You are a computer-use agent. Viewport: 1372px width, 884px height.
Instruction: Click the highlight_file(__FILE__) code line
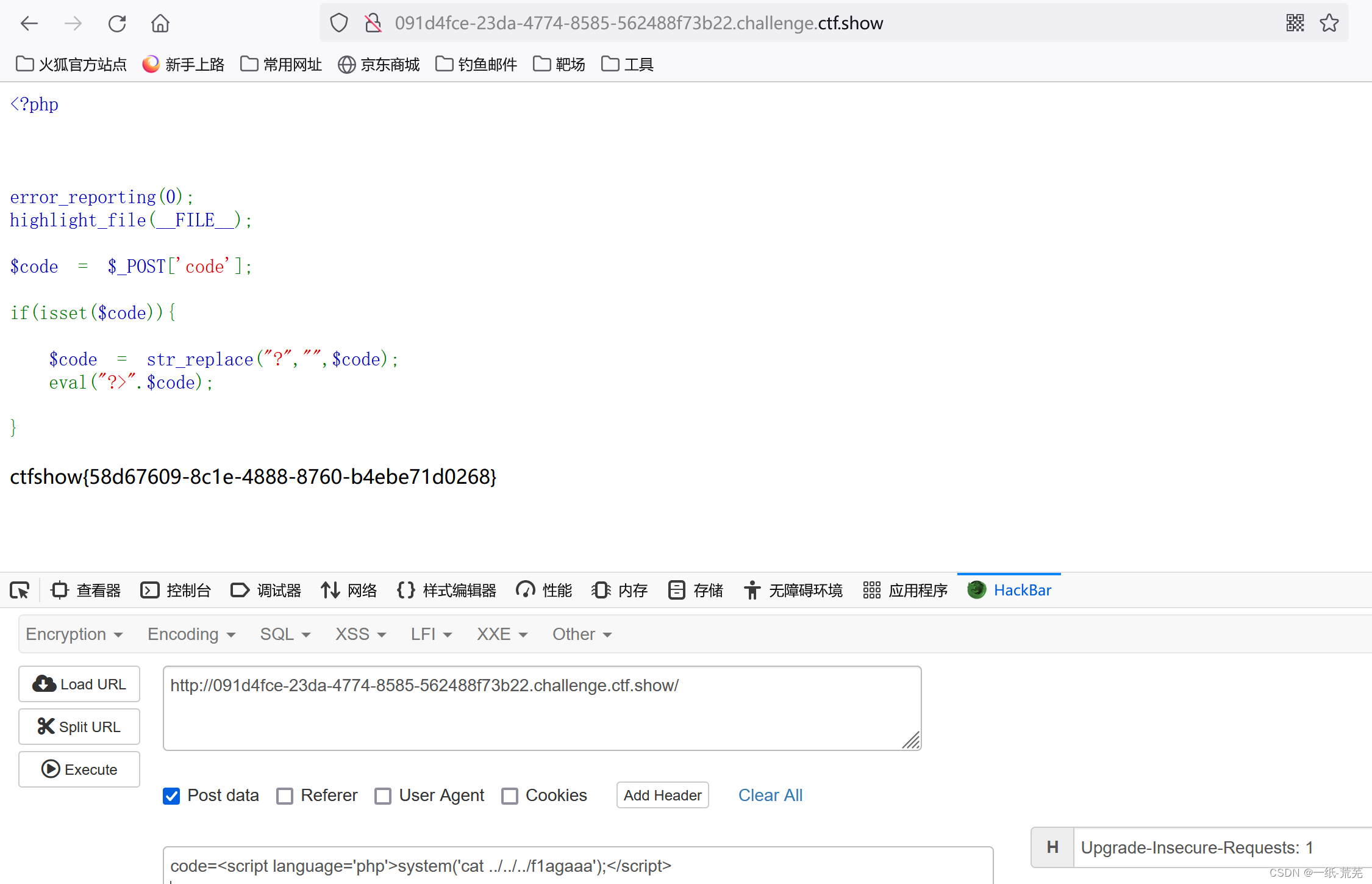pos(131,220)
